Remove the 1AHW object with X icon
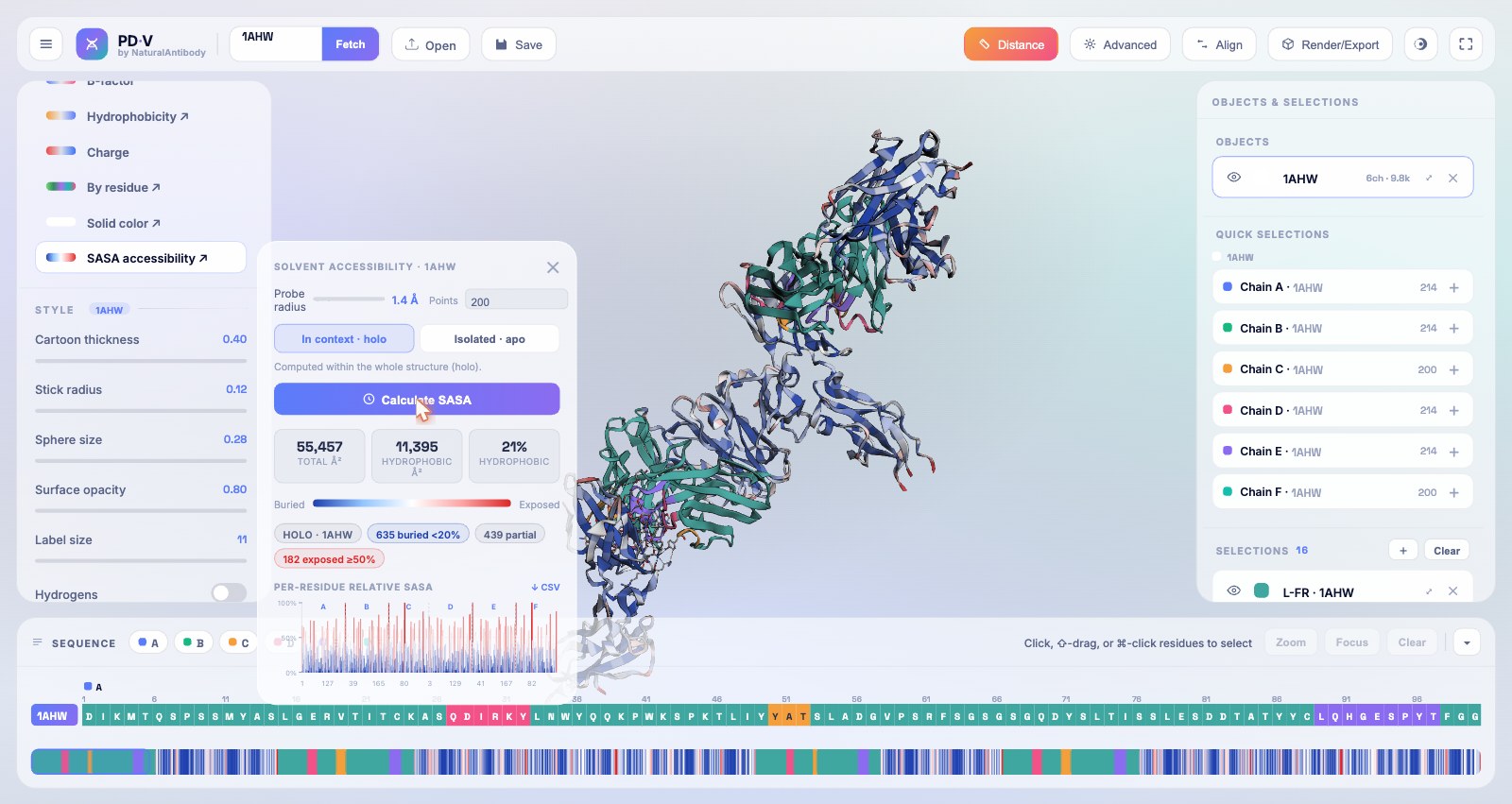Image resolution: width=1512 pixels, height=804 pixels. point(1452,178)
